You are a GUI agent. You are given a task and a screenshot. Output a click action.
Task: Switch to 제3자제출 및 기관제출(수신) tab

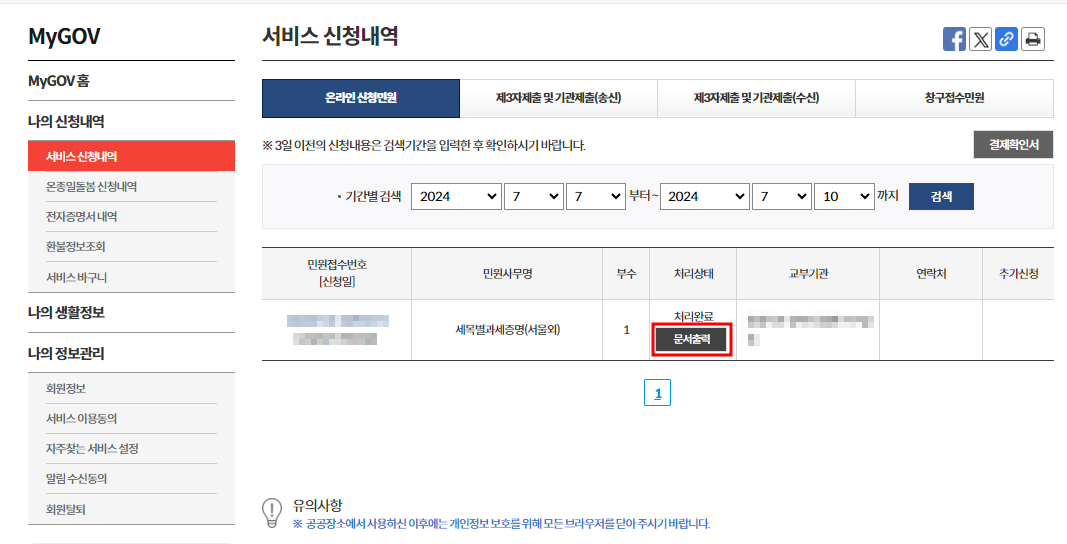coord(756,98)
